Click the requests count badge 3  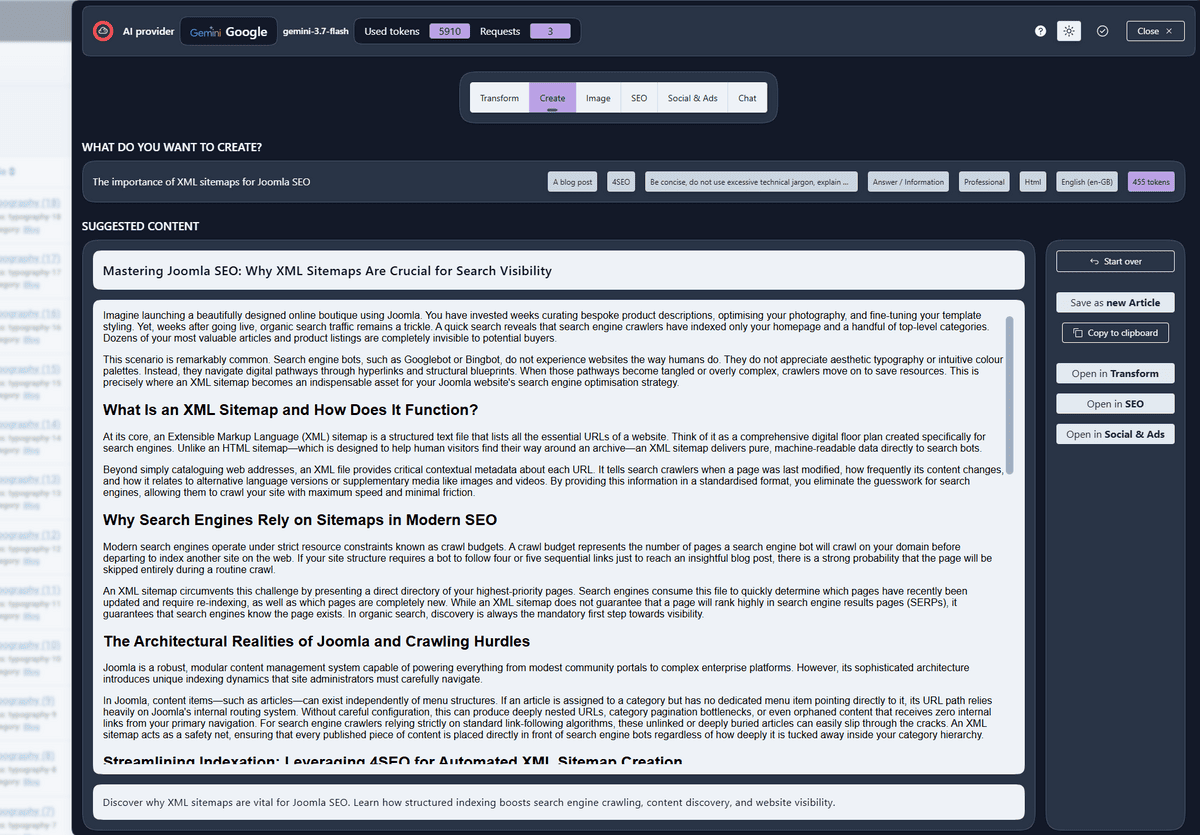(x=550, y=31)
